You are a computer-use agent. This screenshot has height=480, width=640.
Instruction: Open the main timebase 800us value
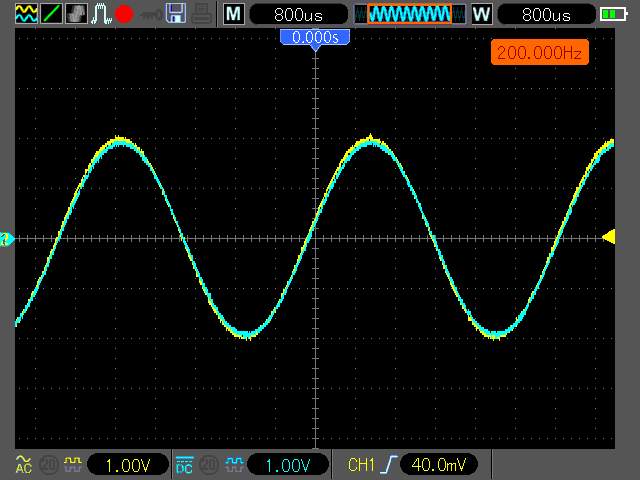point(298,14)
